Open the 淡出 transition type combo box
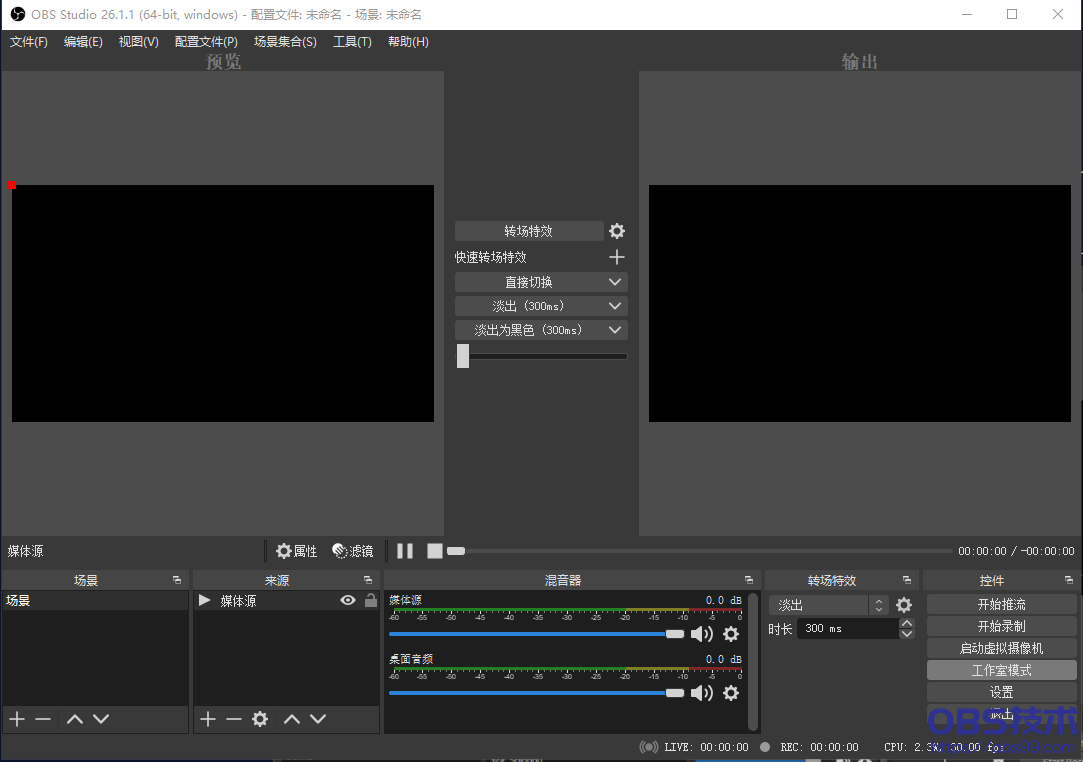Viewport: 1083px width, 762px height. coord(828,605)
